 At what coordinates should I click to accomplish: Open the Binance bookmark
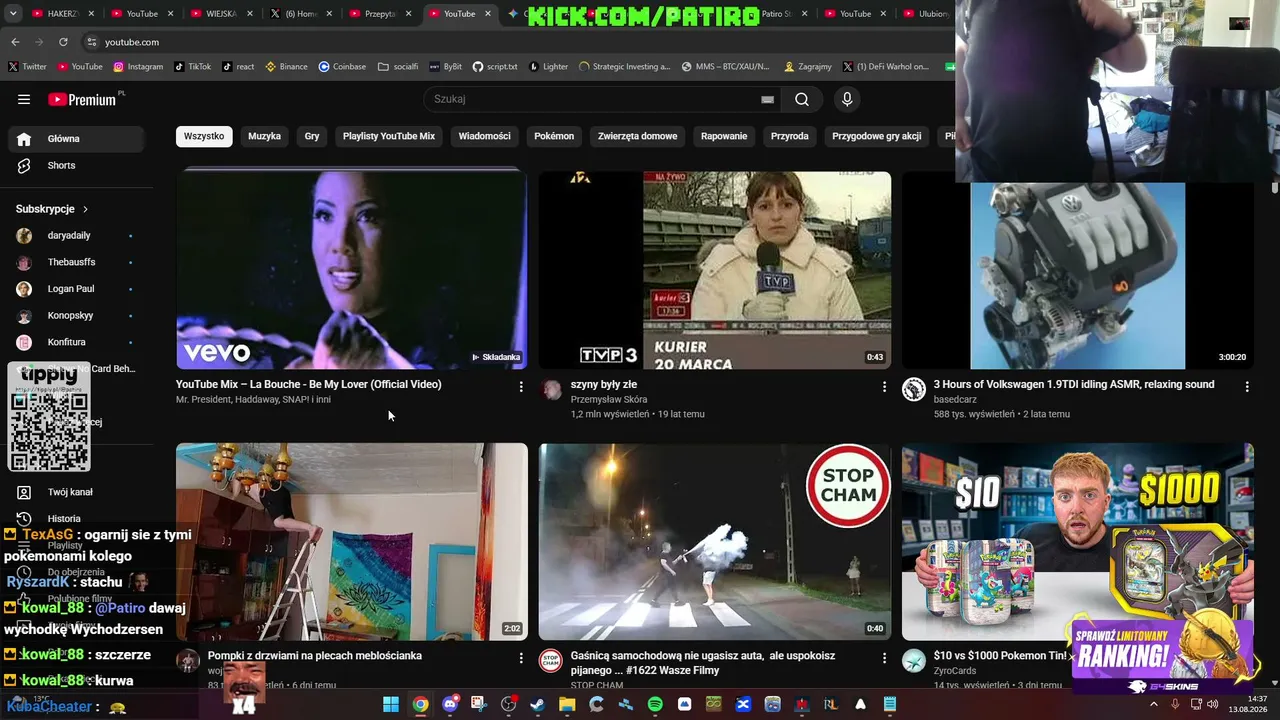(x=287, y=67)
